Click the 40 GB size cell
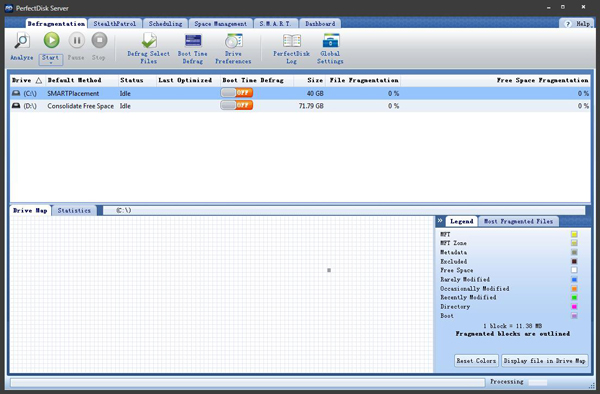600x394 pixels. coord(315,93)
